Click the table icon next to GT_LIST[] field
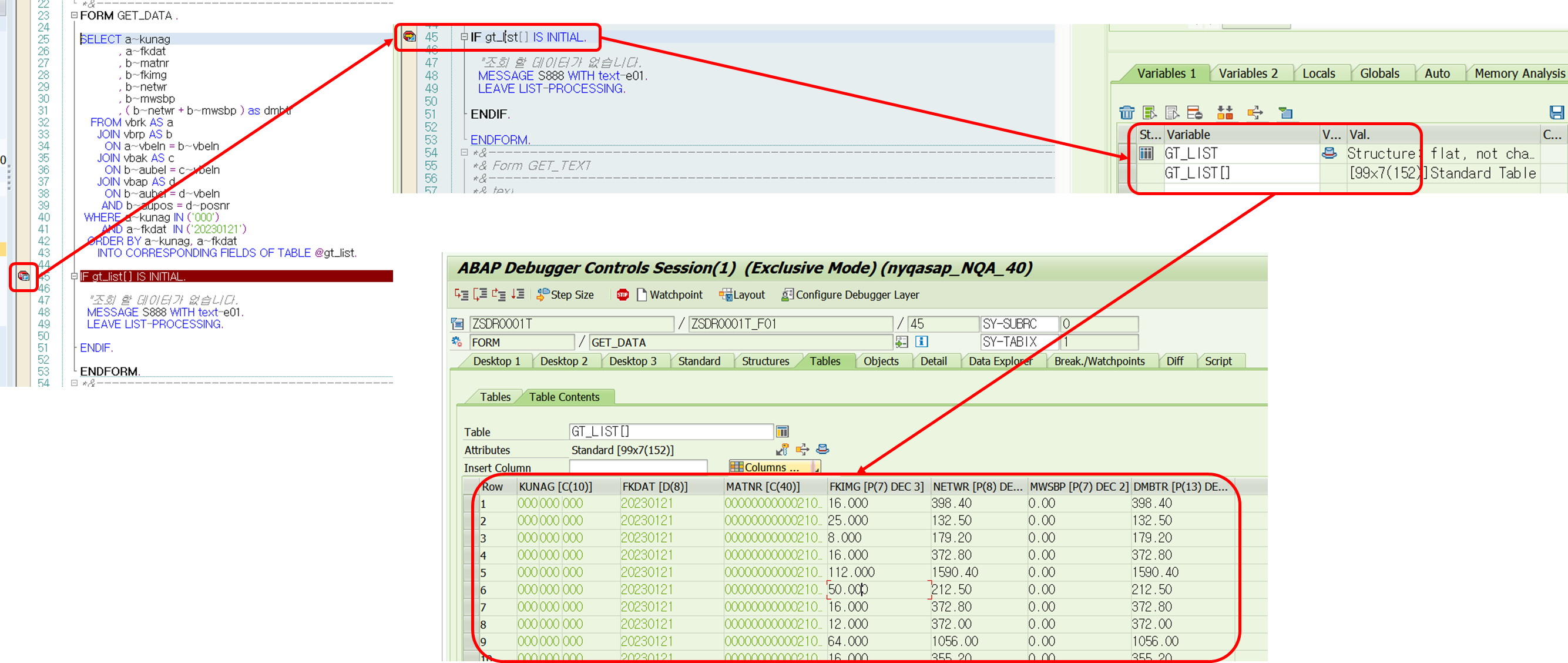 pos(782,431)
